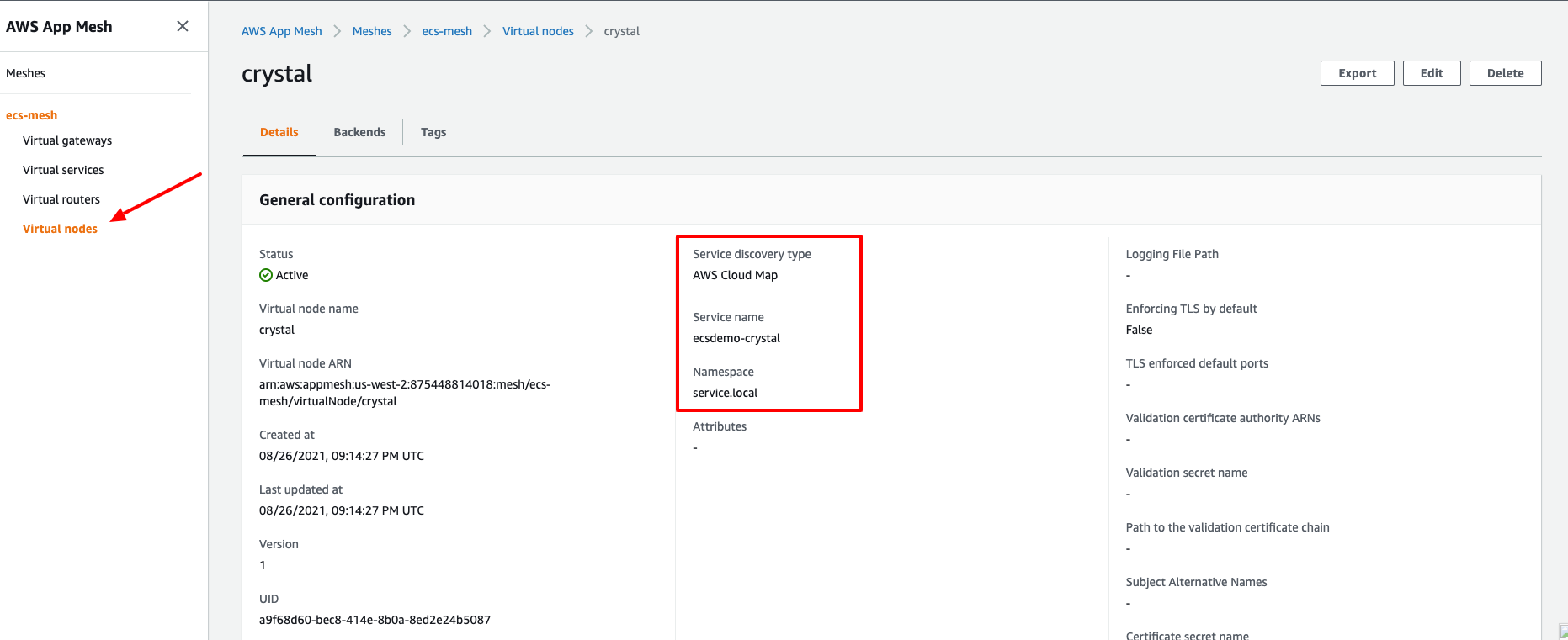Close the AWS App Mesh sidebar
1568x640 pixels.
click(x=182, y=26)
